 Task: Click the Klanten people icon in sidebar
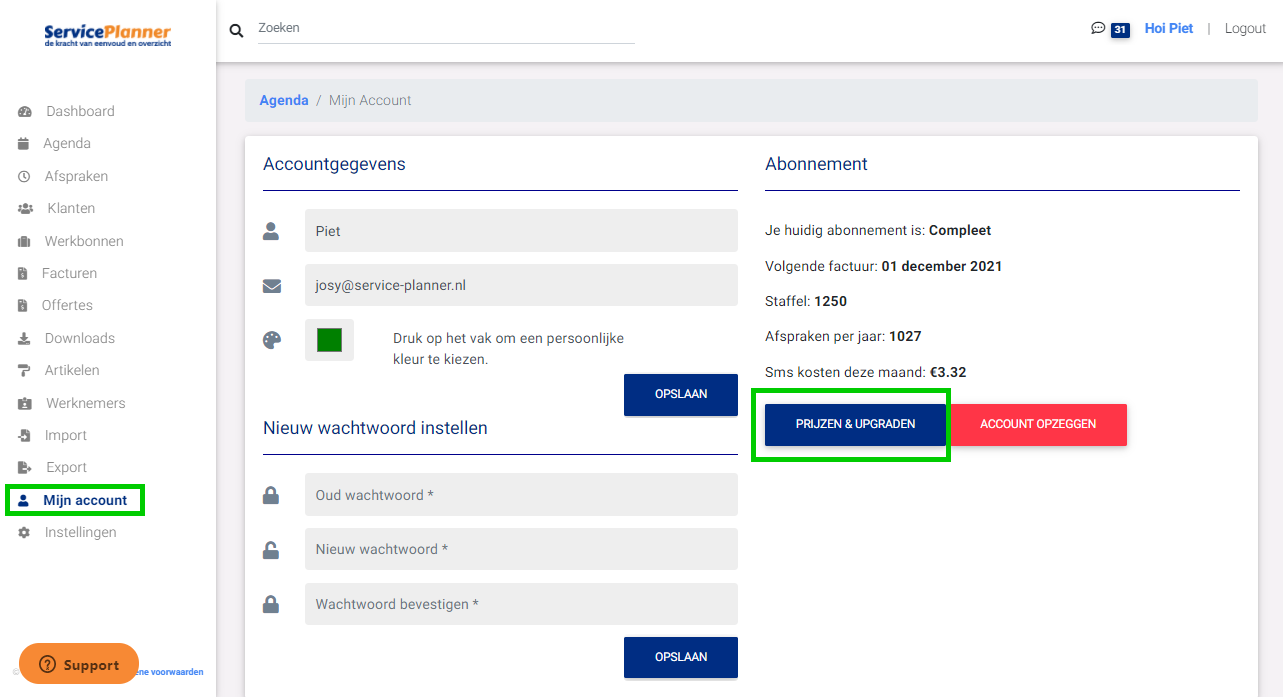point(26,209)
